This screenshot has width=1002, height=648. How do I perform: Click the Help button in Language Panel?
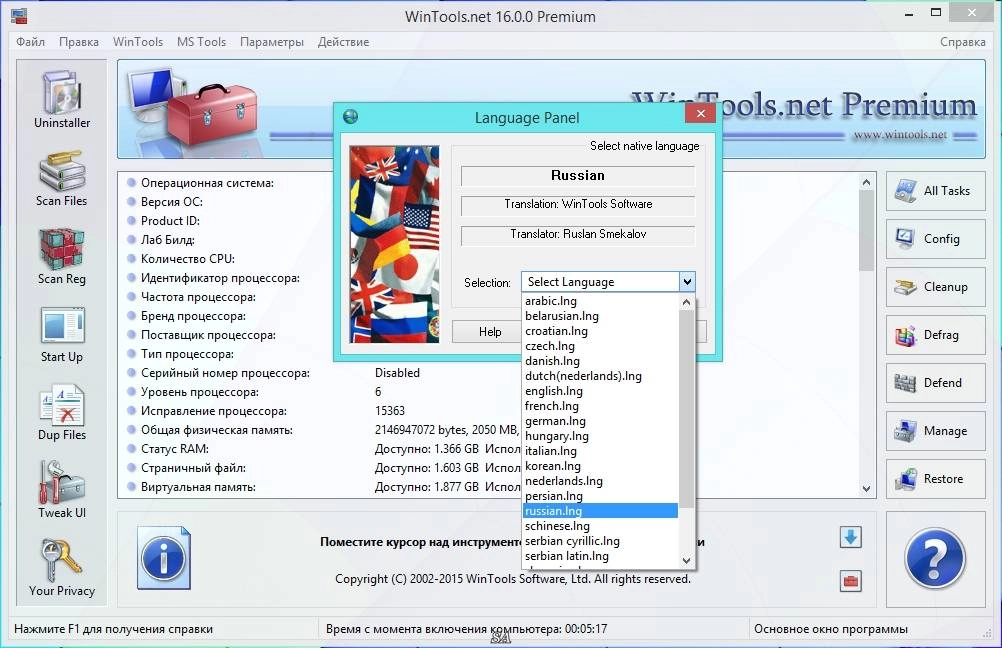point(489,332)
